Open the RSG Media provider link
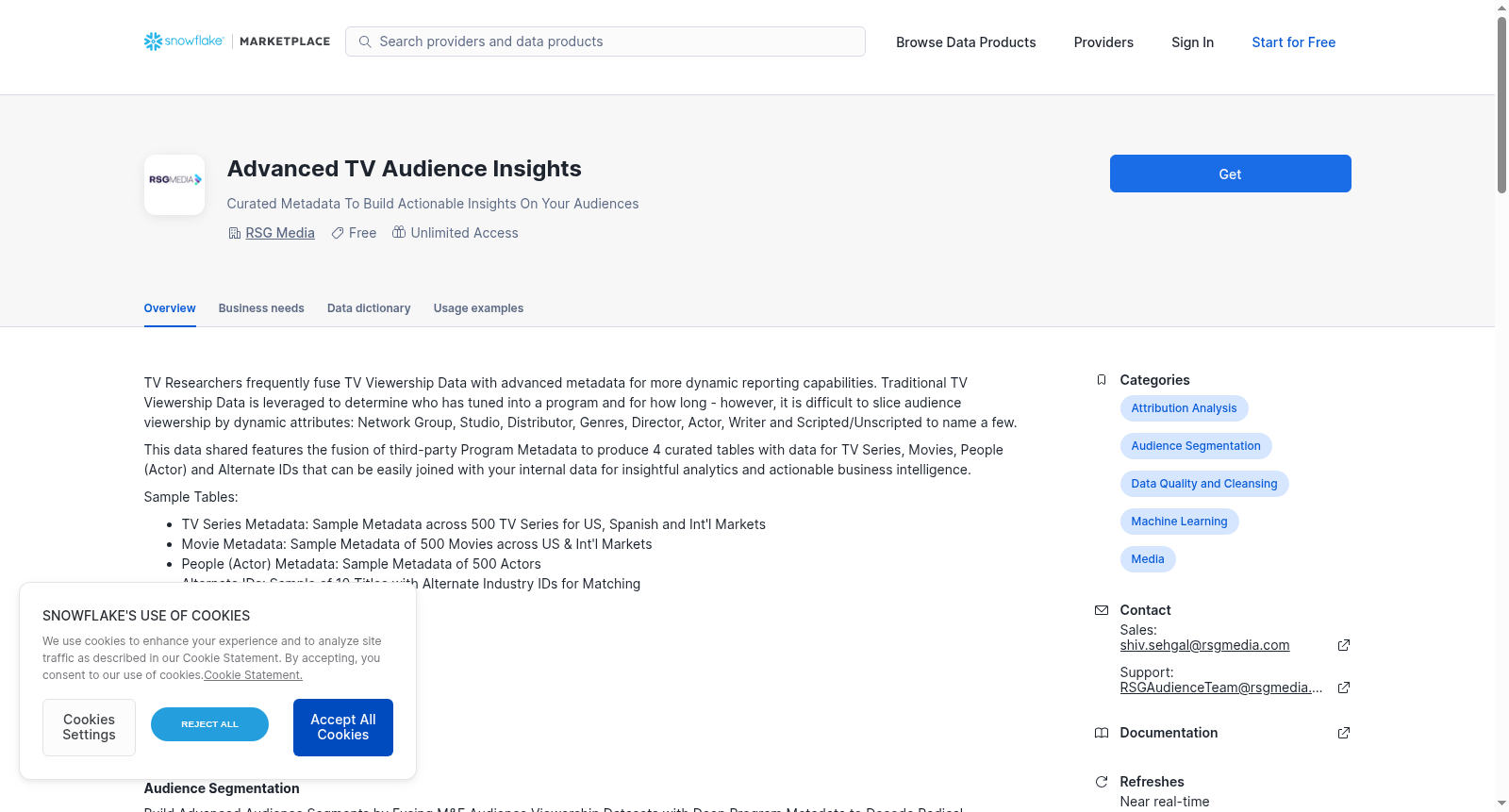The height and width of the screenshot is (812, 1509). pyautogui.click(x=280, y=233)
